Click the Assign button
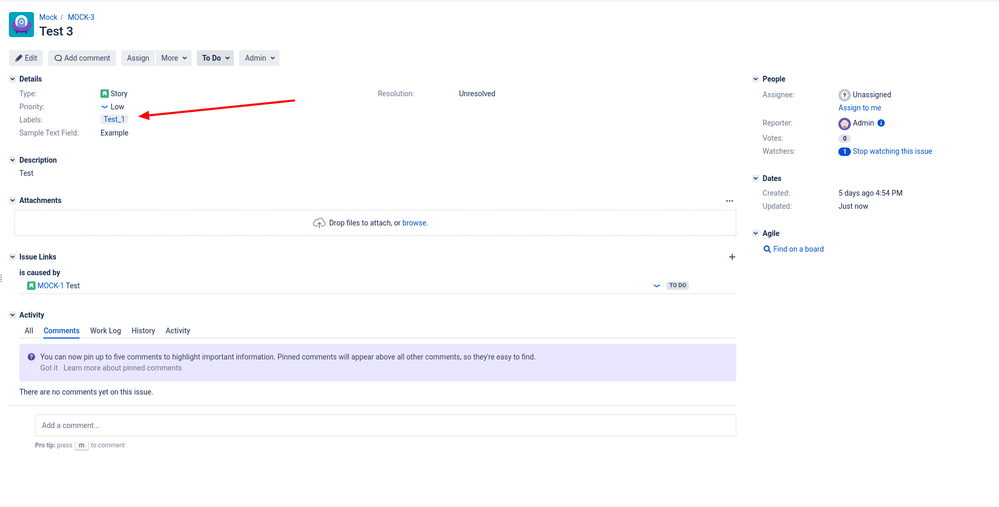Viewport: 999px width, 507px height. (138, 58)
